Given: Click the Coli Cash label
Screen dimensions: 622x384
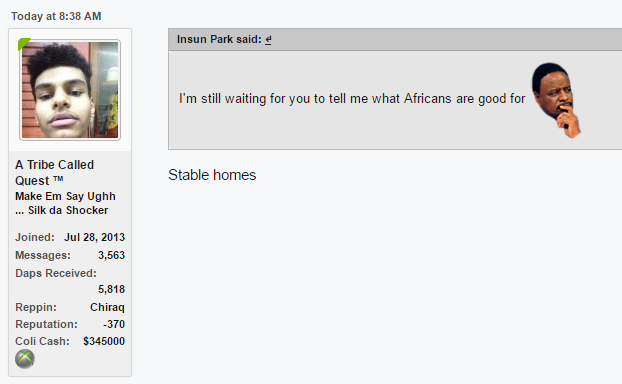Looking at the screenshot, I should tap(42, 341).
